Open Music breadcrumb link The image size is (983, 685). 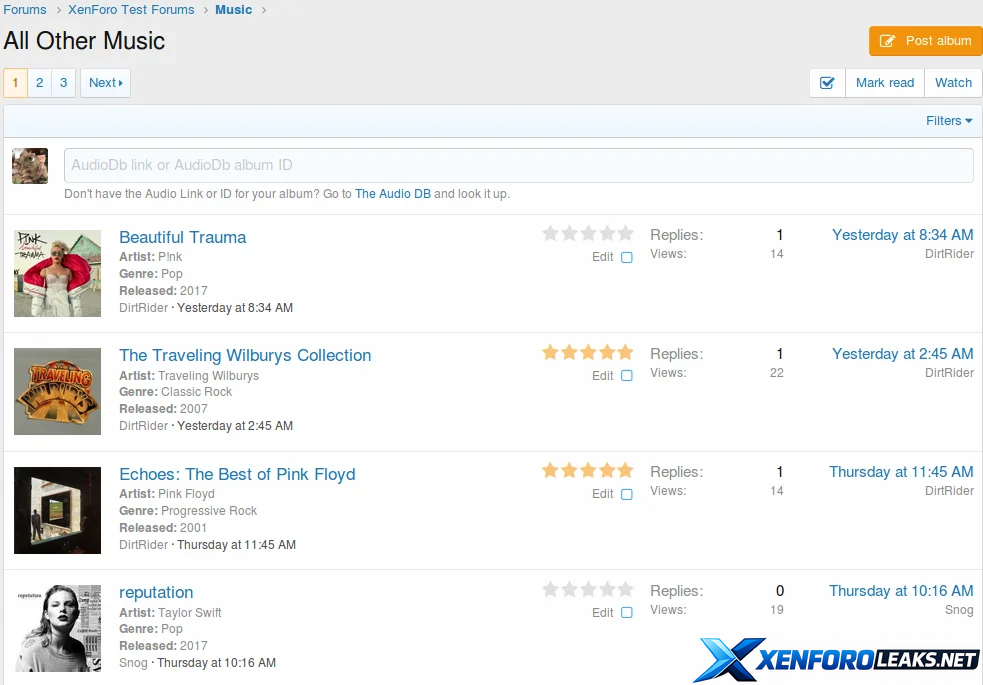point(234,10)
